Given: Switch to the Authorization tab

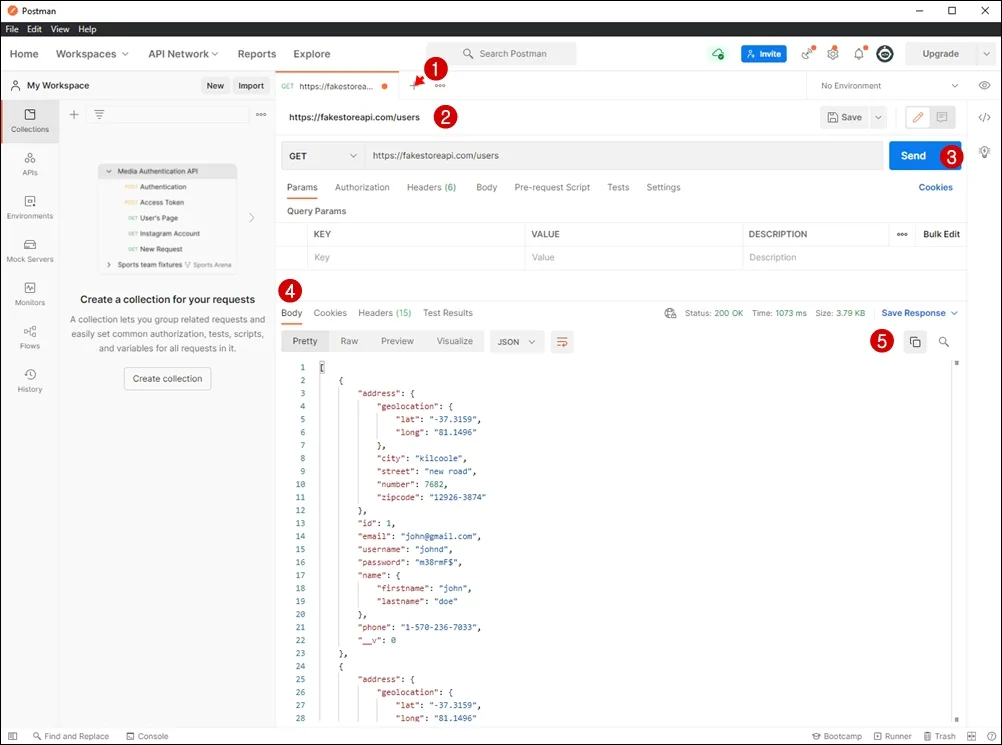Looking at the screenshot, I should pos(362,187).
